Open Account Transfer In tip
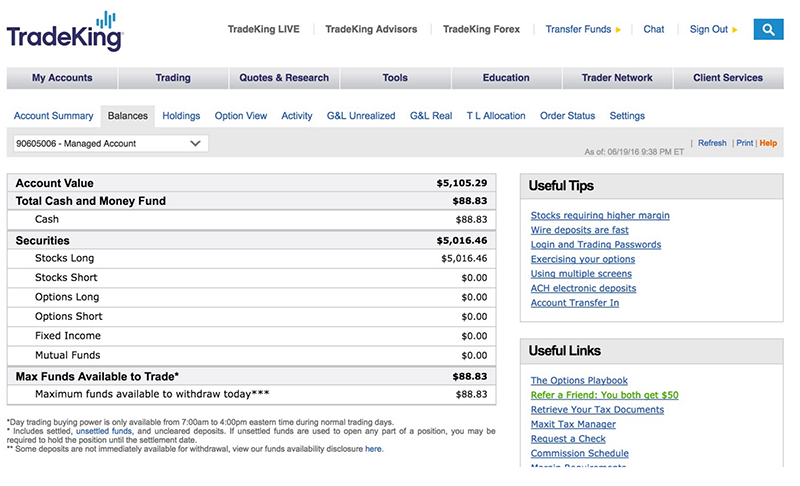This screenshot has height=486, width=800. click(574, 303)
